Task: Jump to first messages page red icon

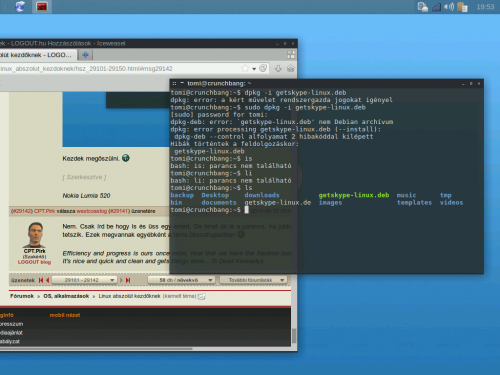Action: tap(41, 280)
